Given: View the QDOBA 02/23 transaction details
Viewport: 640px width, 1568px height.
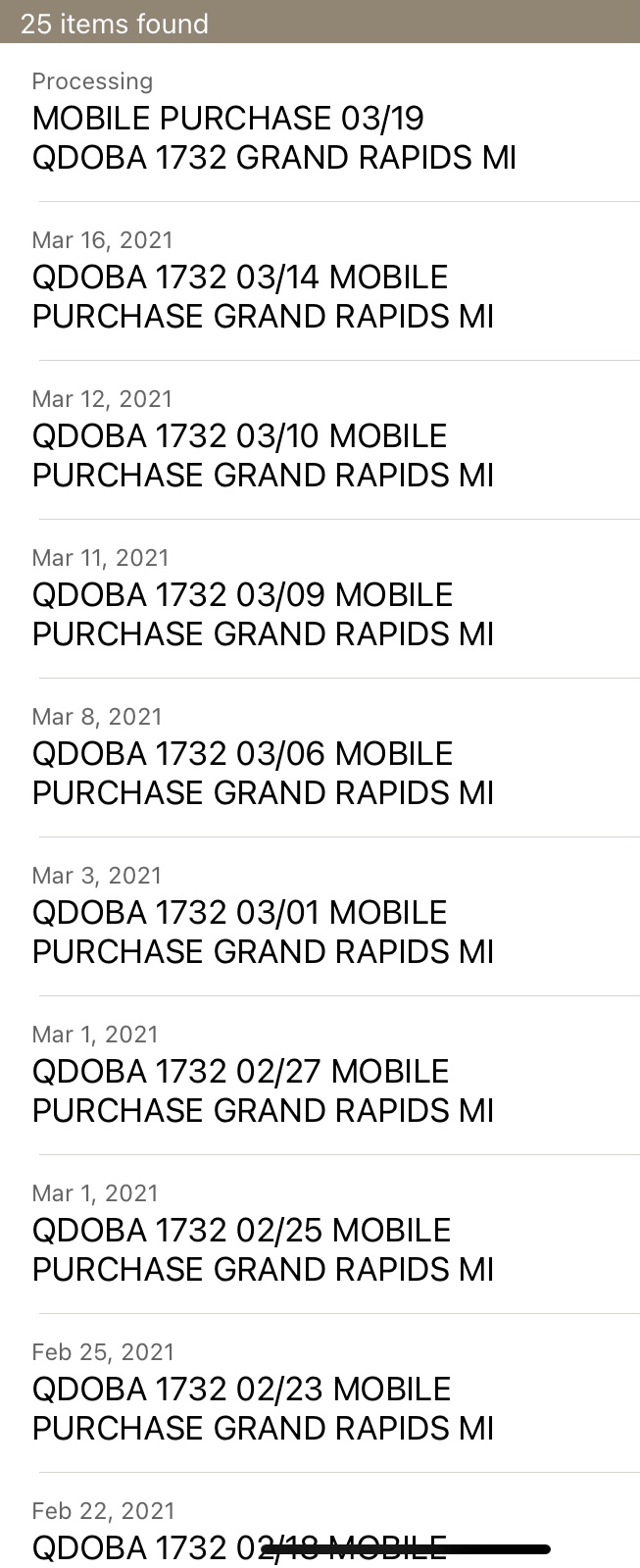Looking at the screenshot, I should pyautogui.click(x=263, y=1409).
